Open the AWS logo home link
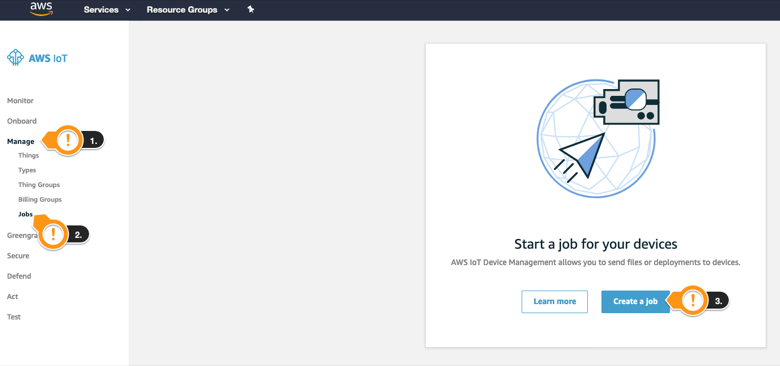Image resolution: width=780 pixels, height=366 pixels. click(41, 9)
